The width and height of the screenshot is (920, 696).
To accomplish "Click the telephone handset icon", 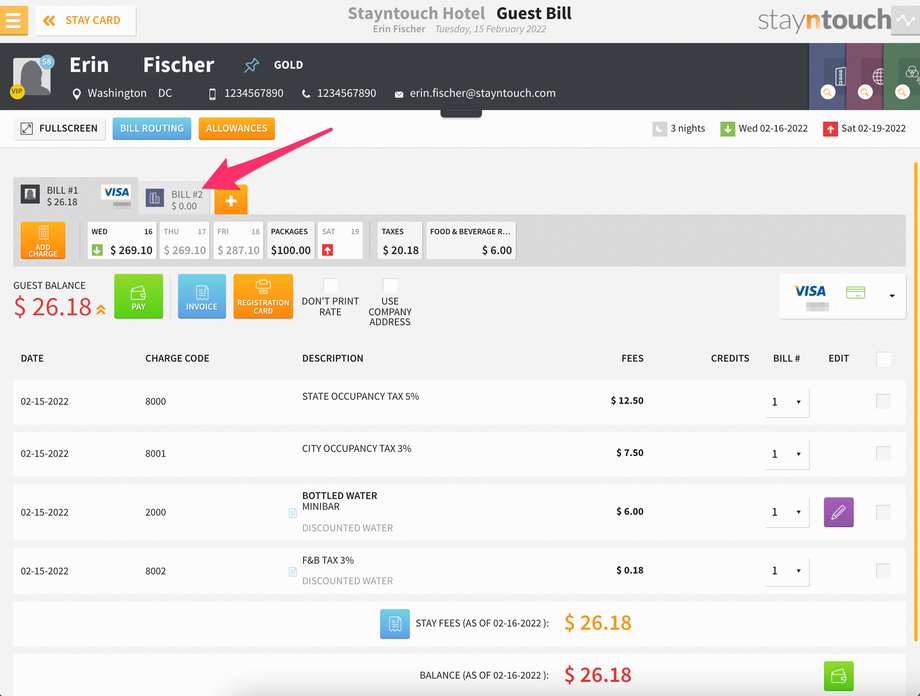I will 306,94.
